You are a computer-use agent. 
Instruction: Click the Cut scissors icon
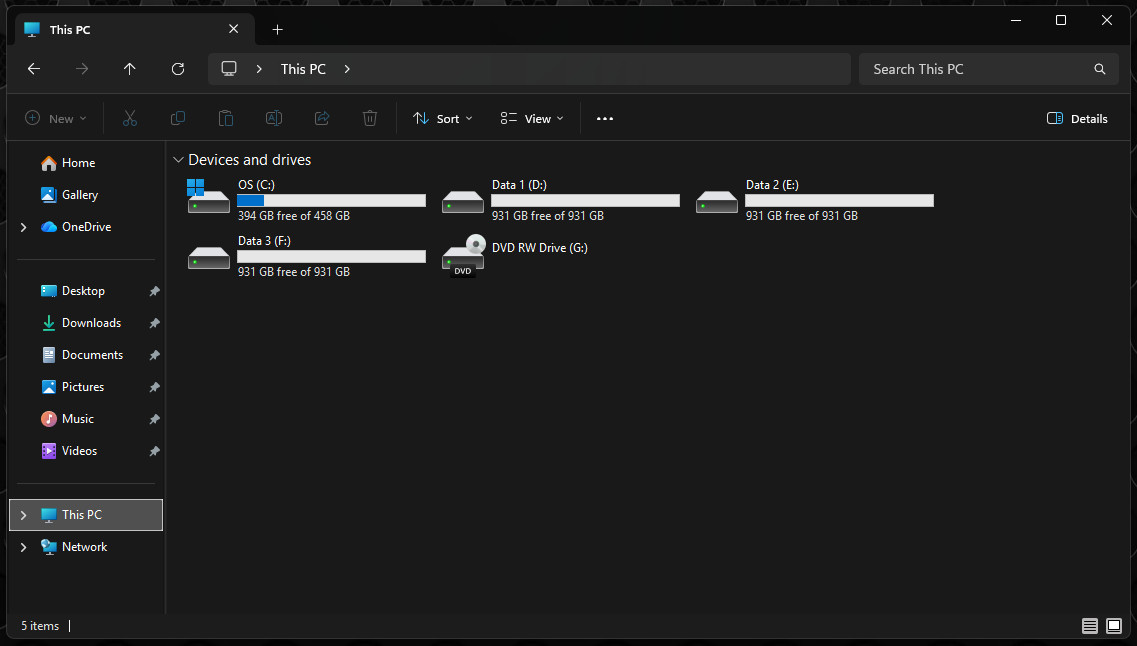tap(130, 118)
